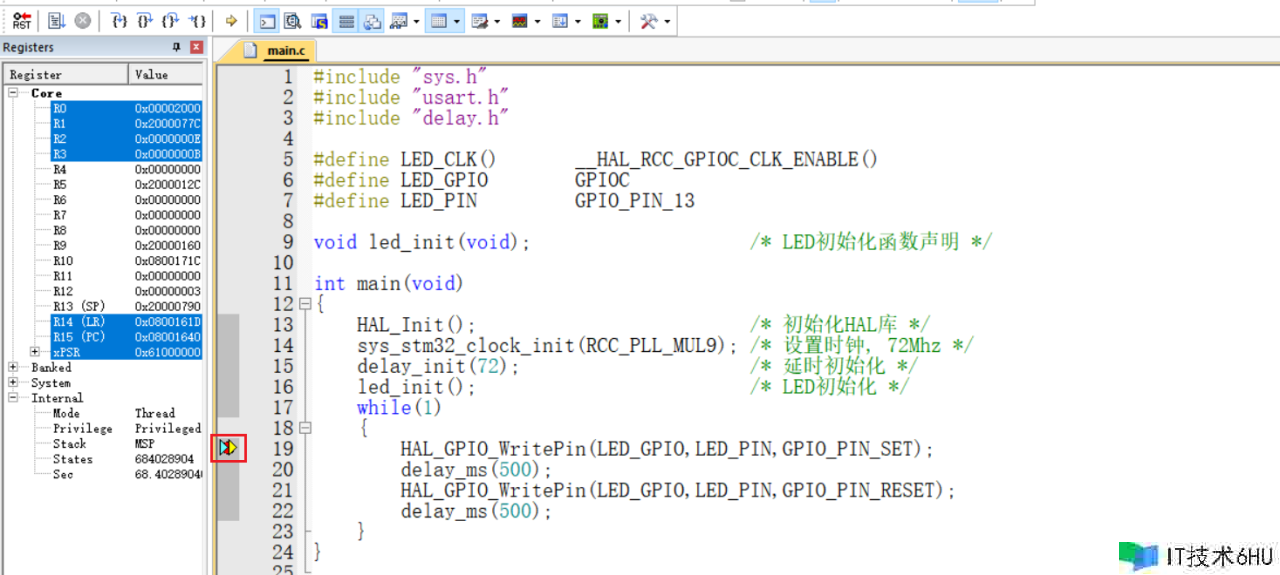Image resolution: width=1280 pixels, height=575 pixels.
Task: Open the Symbols Window icon
Action: (319, 20)
